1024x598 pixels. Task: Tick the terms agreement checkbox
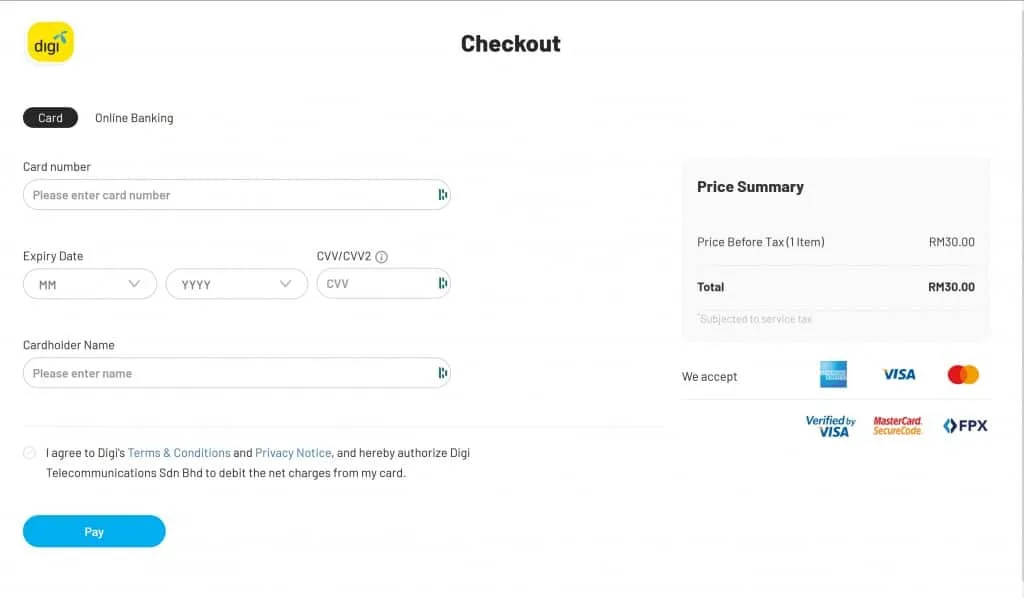(29, 453)
